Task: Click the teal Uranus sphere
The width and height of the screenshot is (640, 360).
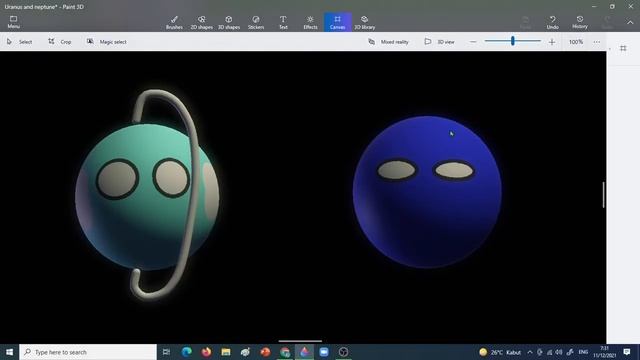Action: coord(147,196)
